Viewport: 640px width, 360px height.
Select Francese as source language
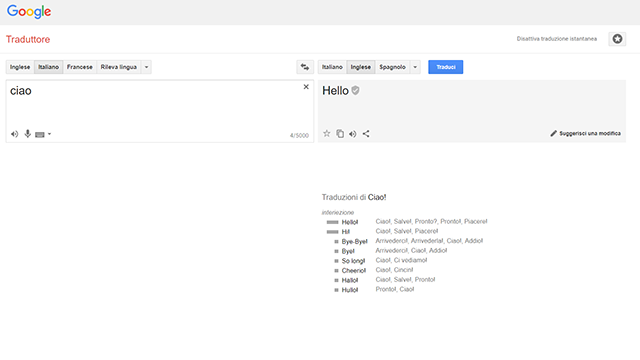point(80,67)
